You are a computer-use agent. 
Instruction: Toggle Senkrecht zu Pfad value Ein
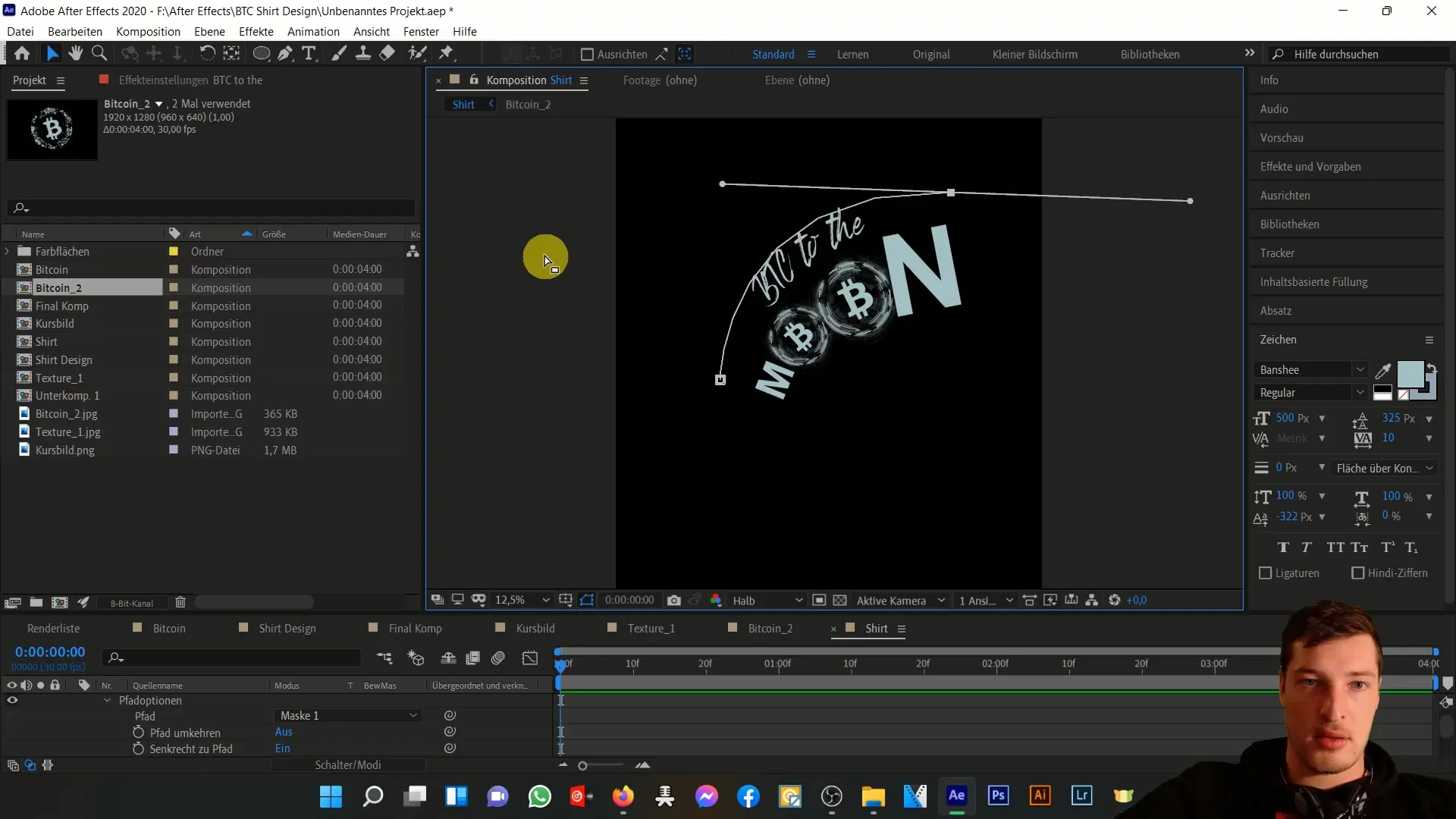point(283,748)
